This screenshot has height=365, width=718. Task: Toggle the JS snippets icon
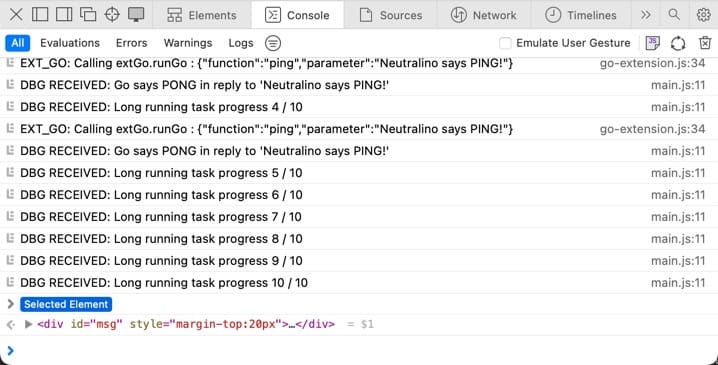coord(653,43)
